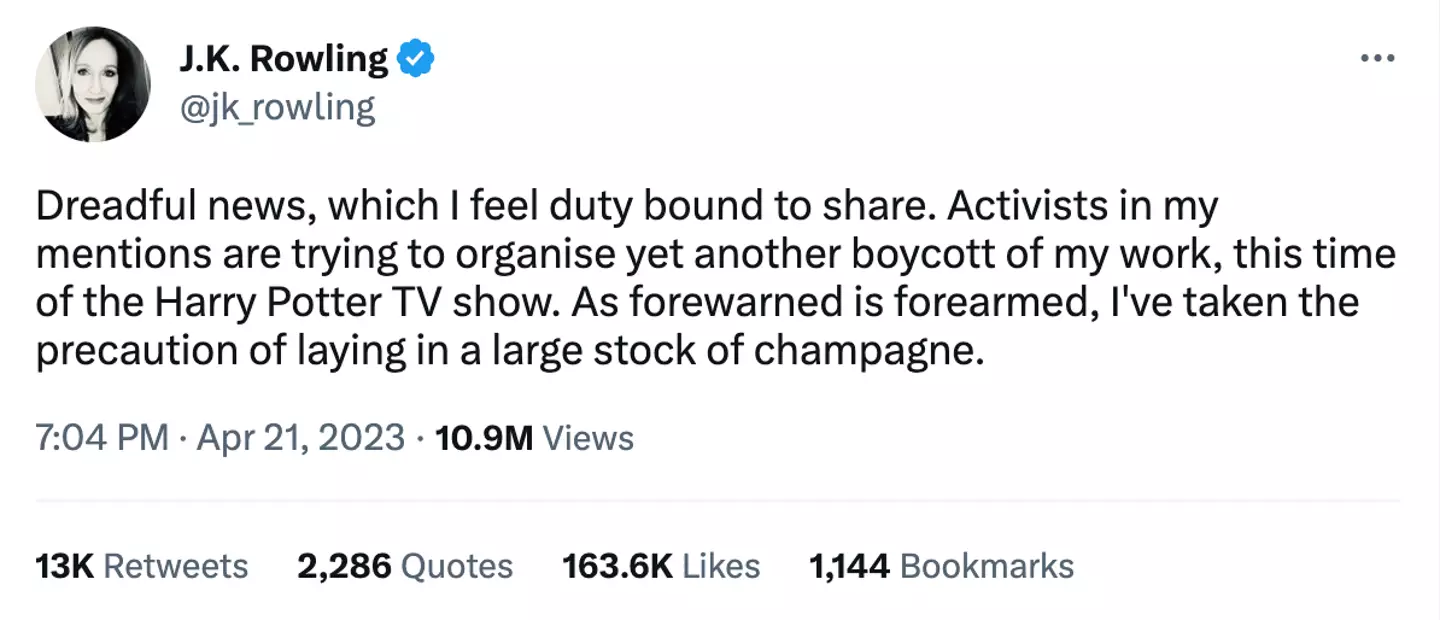
Task: Click the Apr 21, 2023 date
Action: click(300, 438)
